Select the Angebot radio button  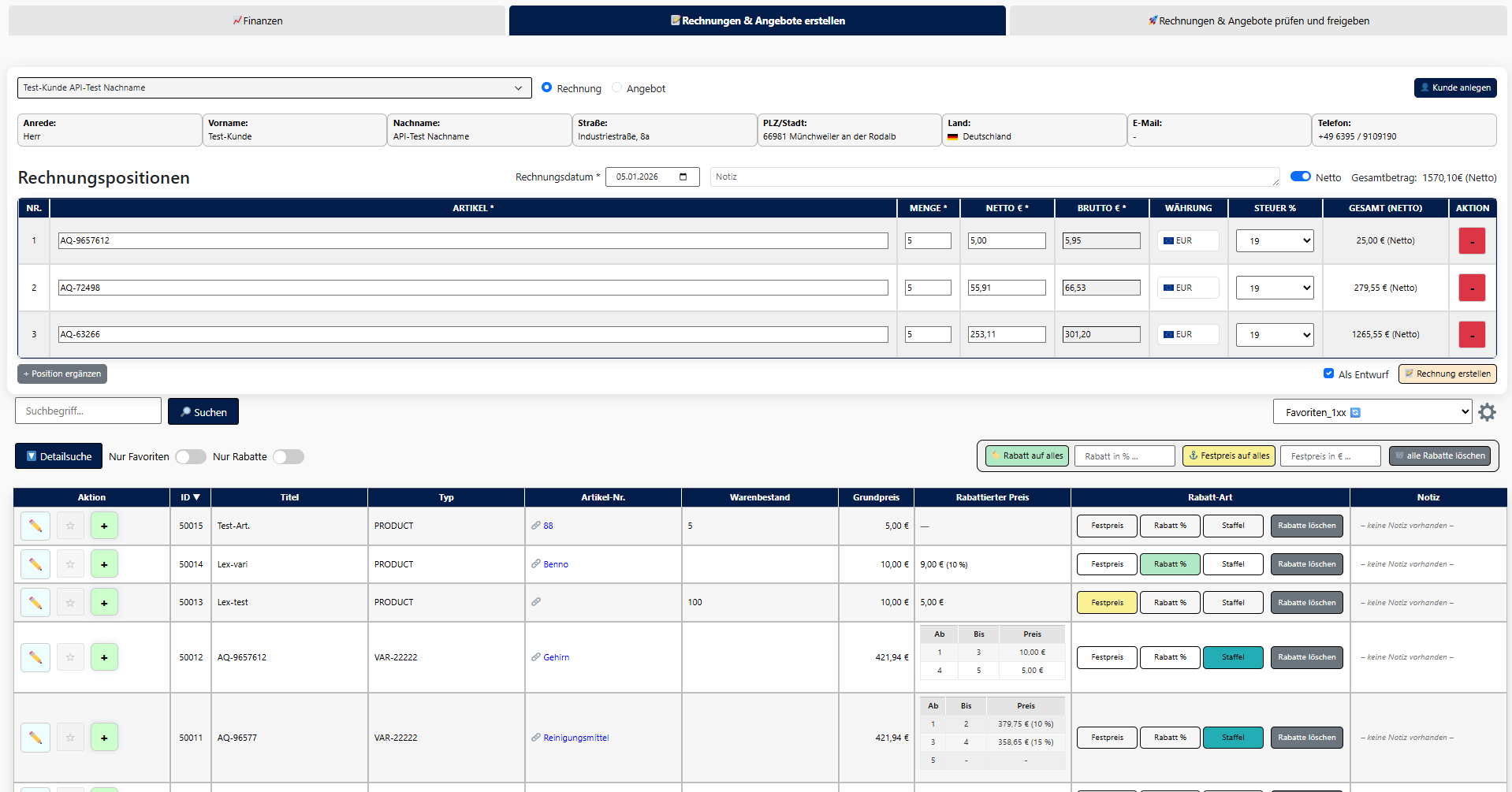[x=617, y=88]
